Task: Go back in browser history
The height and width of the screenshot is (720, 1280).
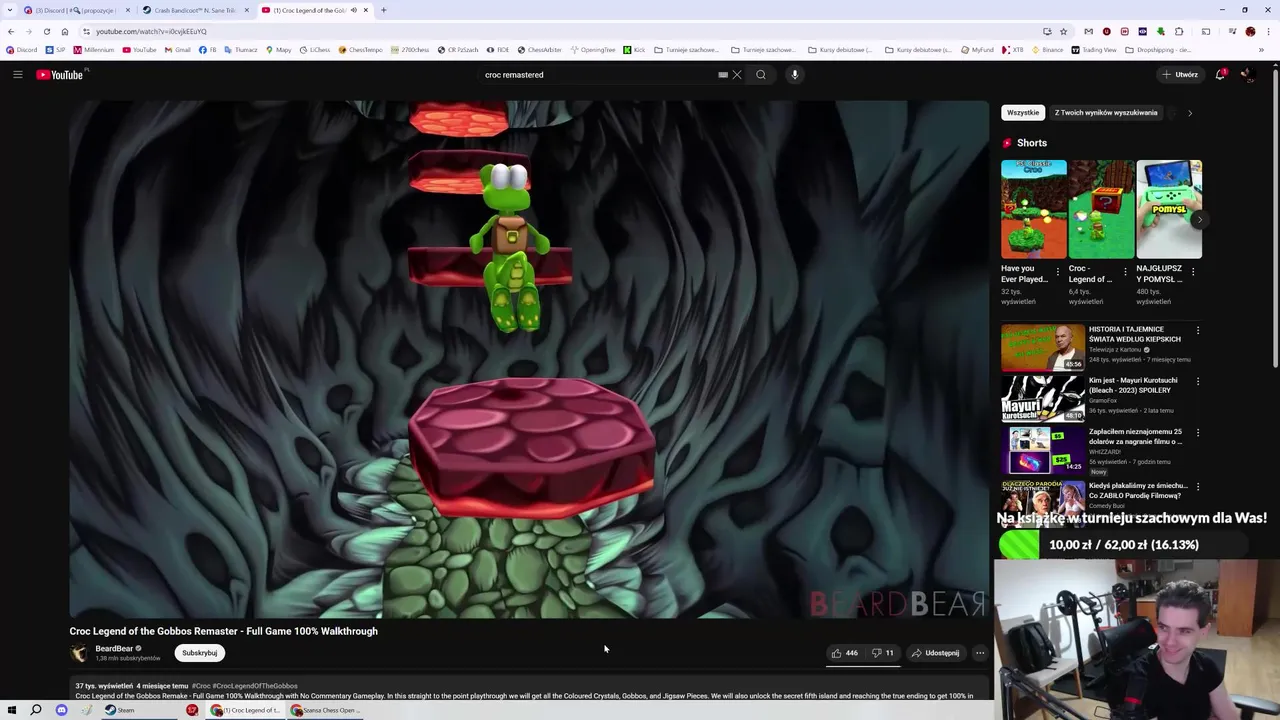Action: [11, 31]
